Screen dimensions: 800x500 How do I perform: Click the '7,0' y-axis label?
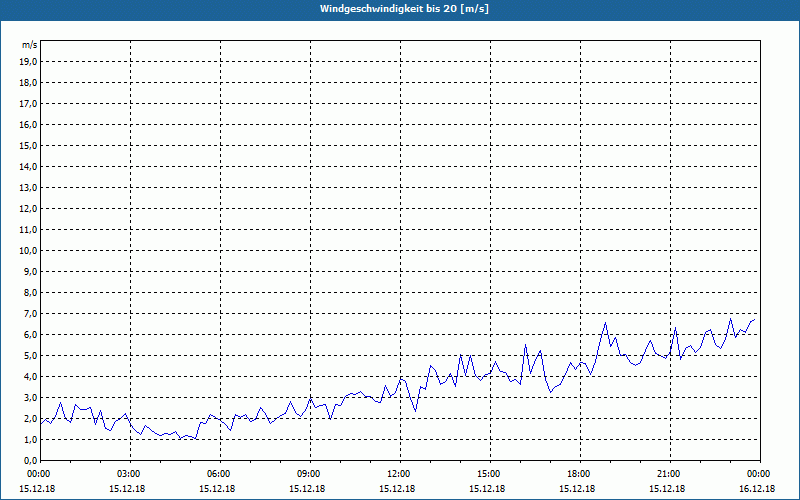tap(30, 314)
